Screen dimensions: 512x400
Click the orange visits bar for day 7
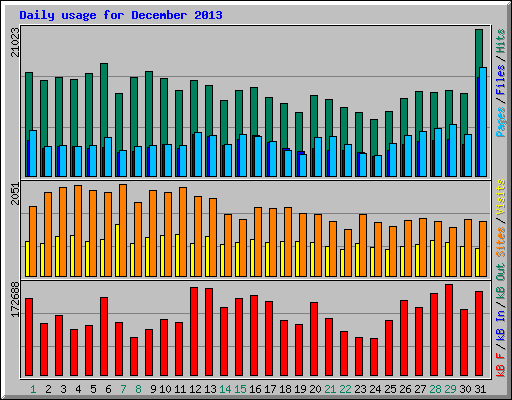[123, 230]
